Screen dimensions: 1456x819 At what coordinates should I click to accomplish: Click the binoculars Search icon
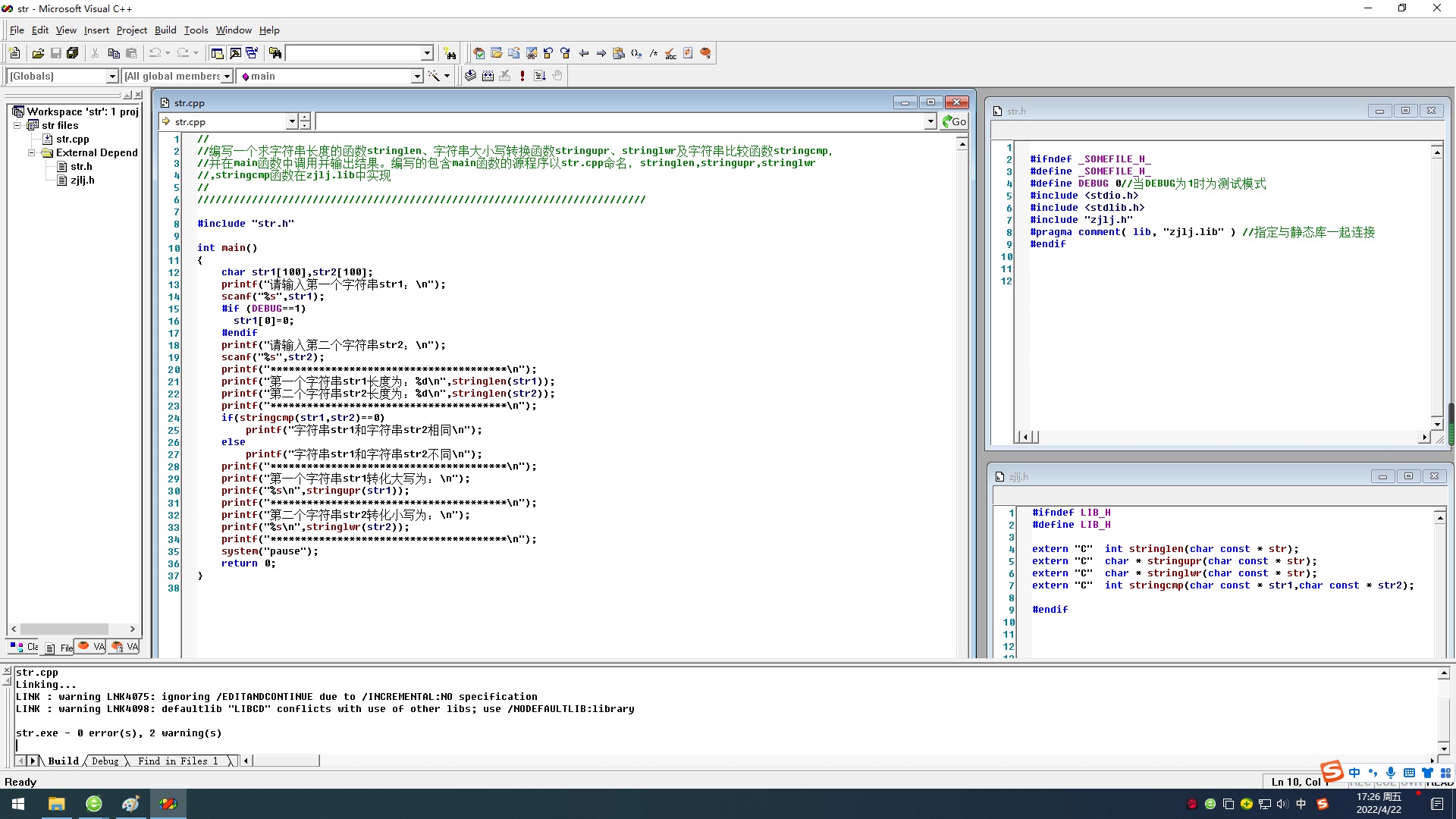pos(450,53)
